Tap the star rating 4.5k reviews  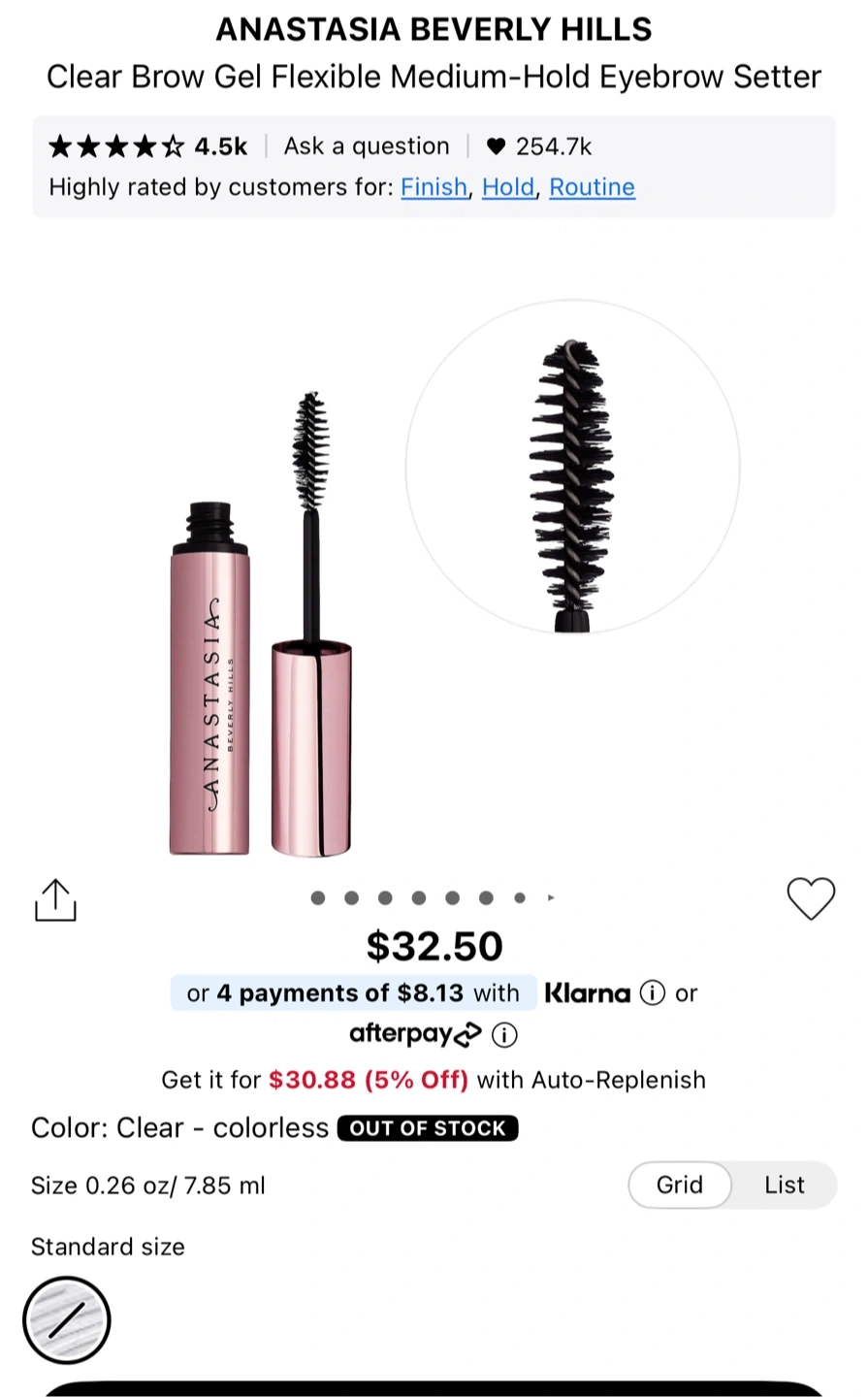point(147,146)
